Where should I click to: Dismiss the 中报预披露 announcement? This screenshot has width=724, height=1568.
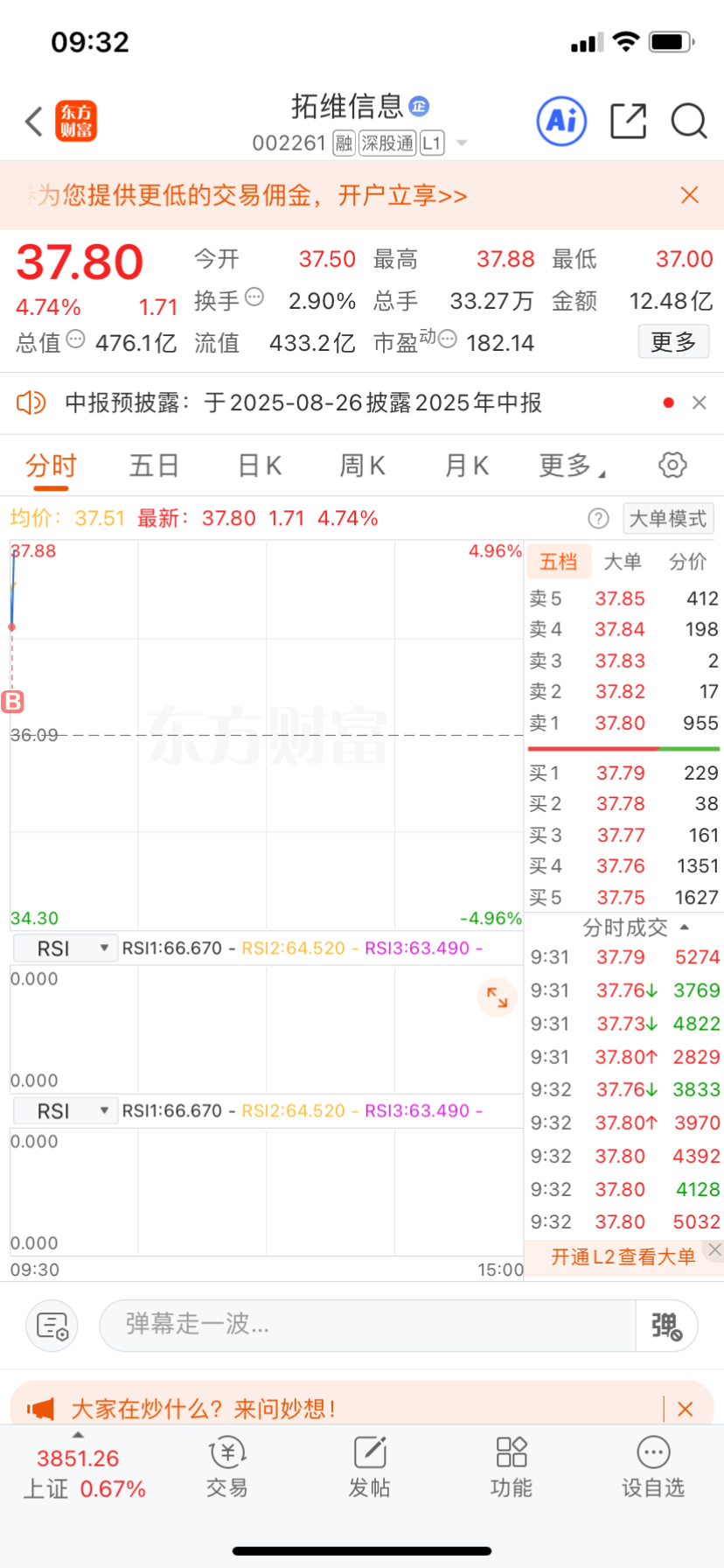pyautogui.click(x=699, y=402)
